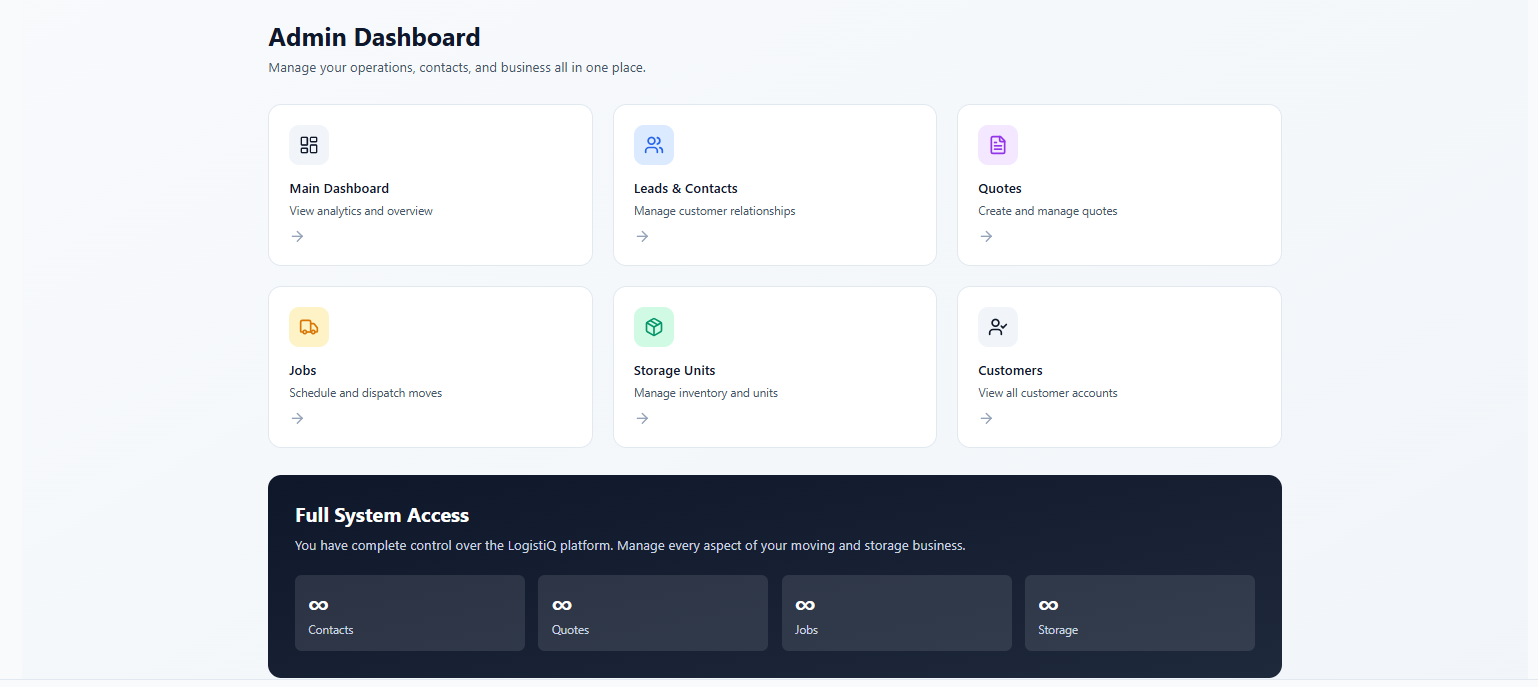The height and width of the screenshot is (687, 1538).
Task: Click the Jobs infinity stat tile
Action: point(897,613)
